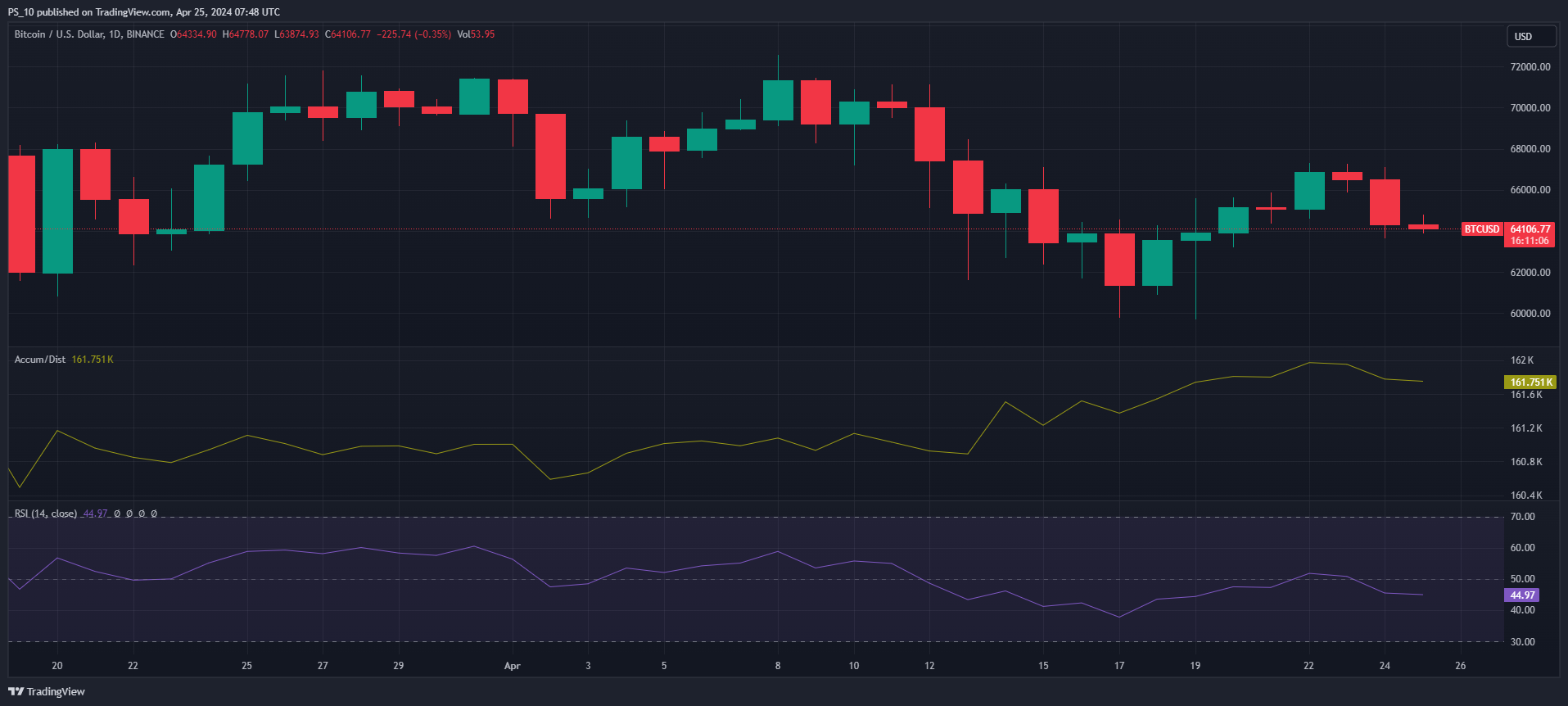Click the 30.00 level on RSI axis
Screen dimensions: 1568x706
pyautogui.click(x=1522, y=642)
